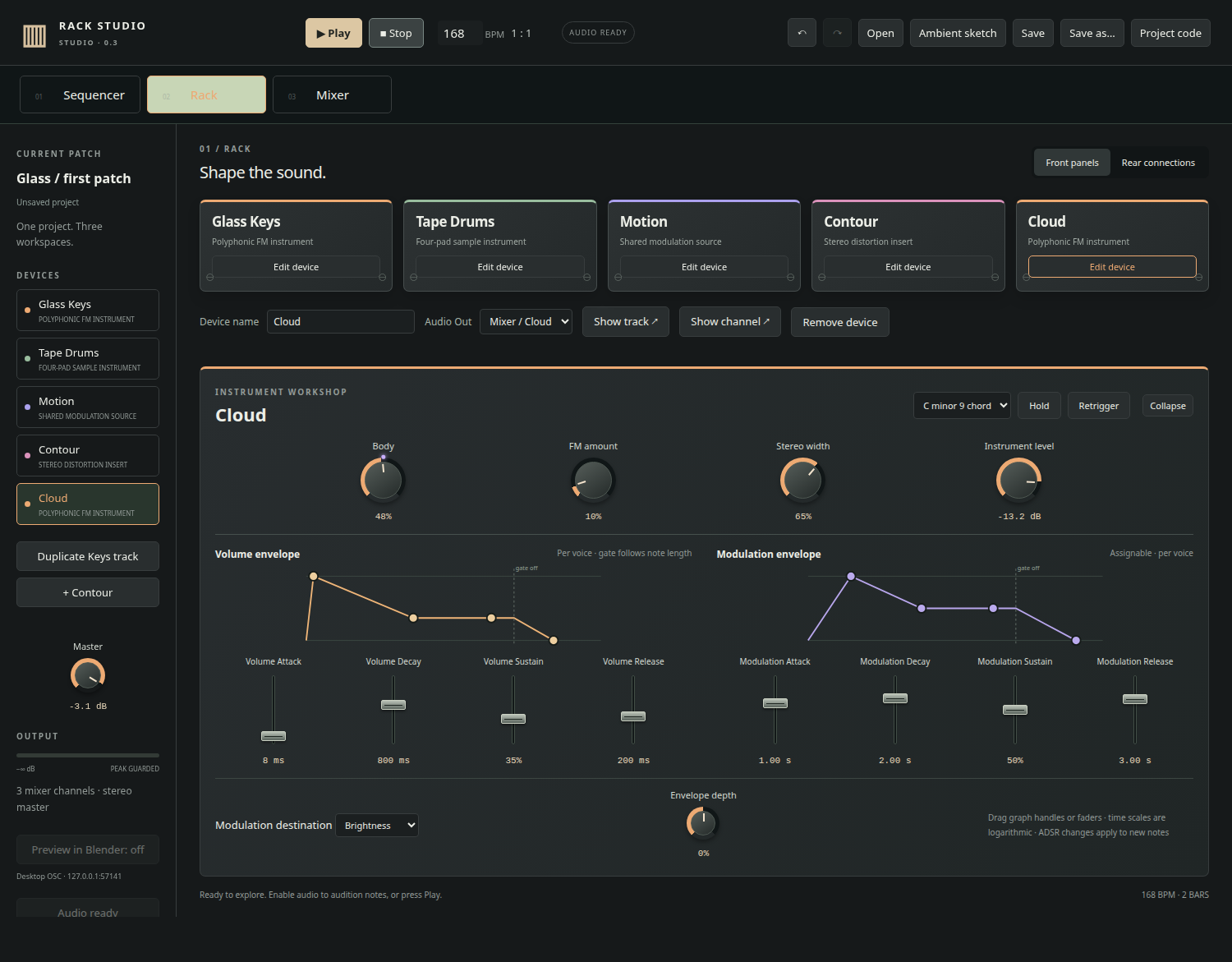
Task: Select Glass Keys in the devices list
Action: tap(88, 310)
